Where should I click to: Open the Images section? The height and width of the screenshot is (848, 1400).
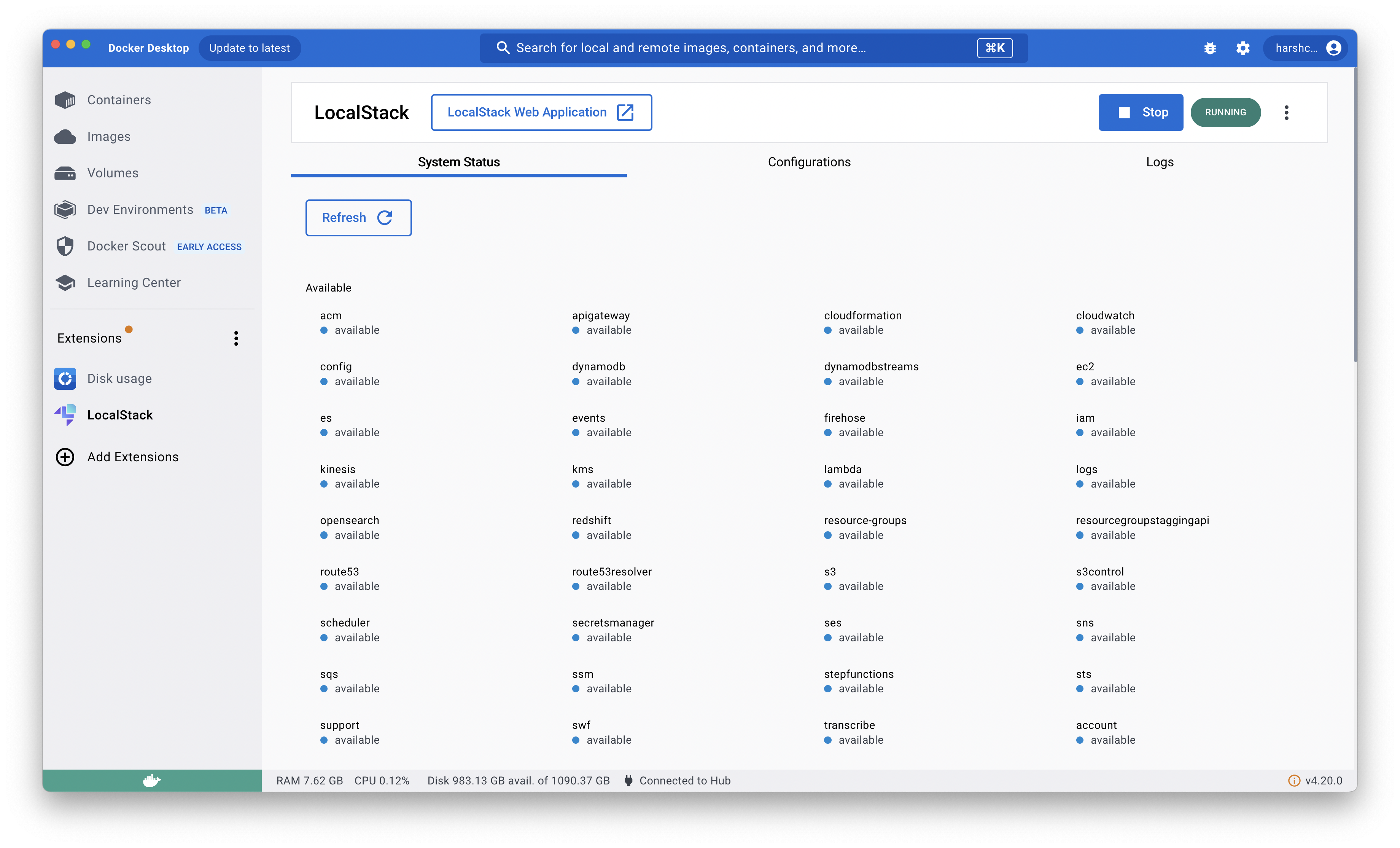pos(109,136)
